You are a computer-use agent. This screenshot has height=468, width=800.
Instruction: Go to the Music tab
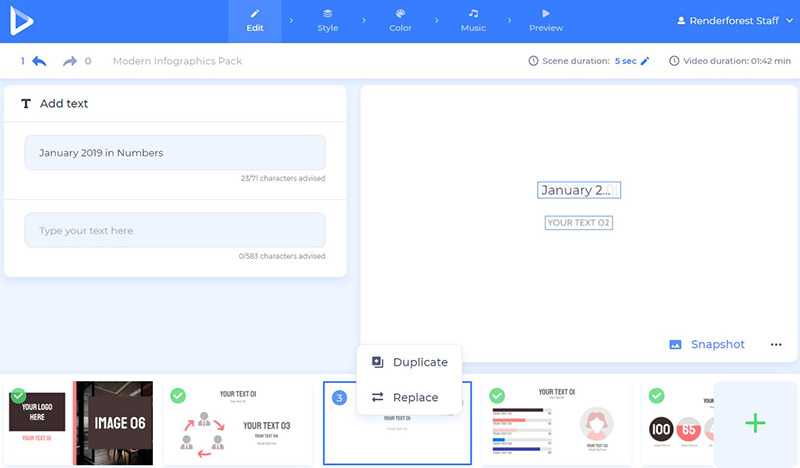click(x=473, y=21)
